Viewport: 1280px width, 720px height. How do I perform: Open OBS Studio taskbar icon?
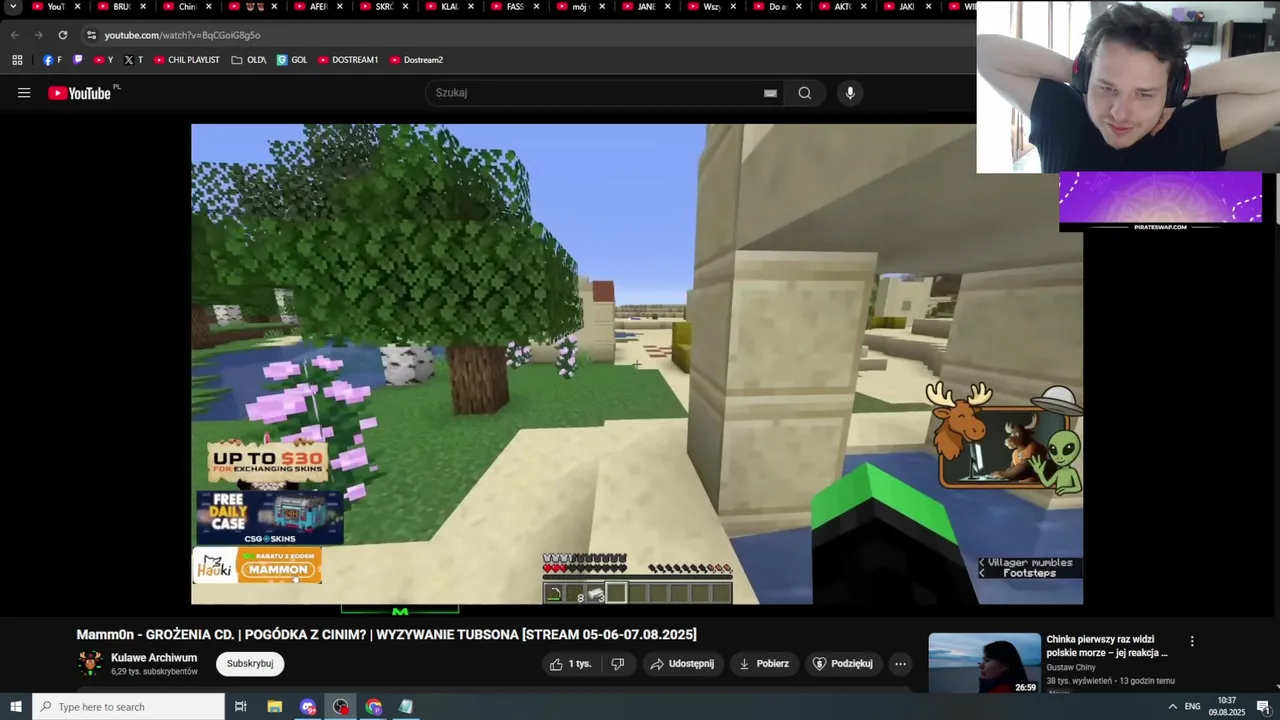[341, 707]
